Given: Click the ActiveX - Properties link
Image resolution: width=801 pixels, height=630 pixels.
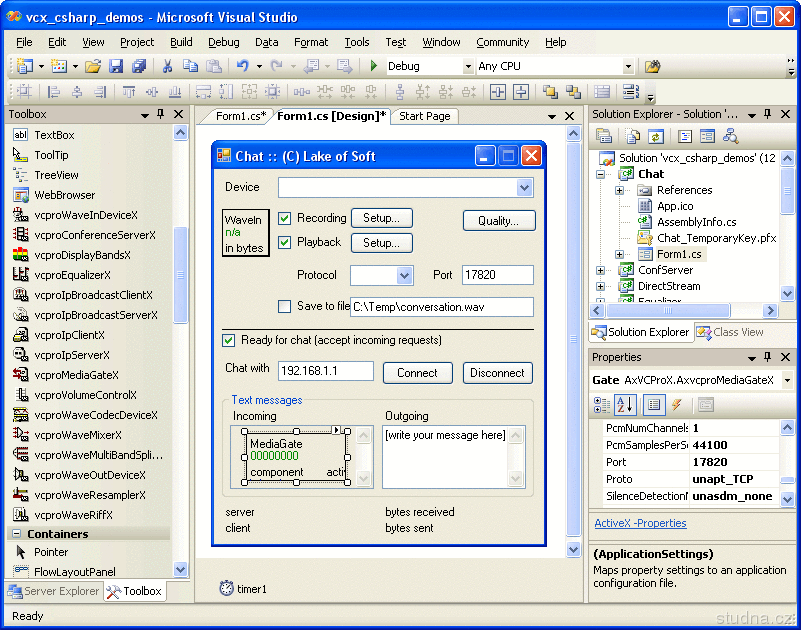Looking at the screenshot, I should coord(640,523).
